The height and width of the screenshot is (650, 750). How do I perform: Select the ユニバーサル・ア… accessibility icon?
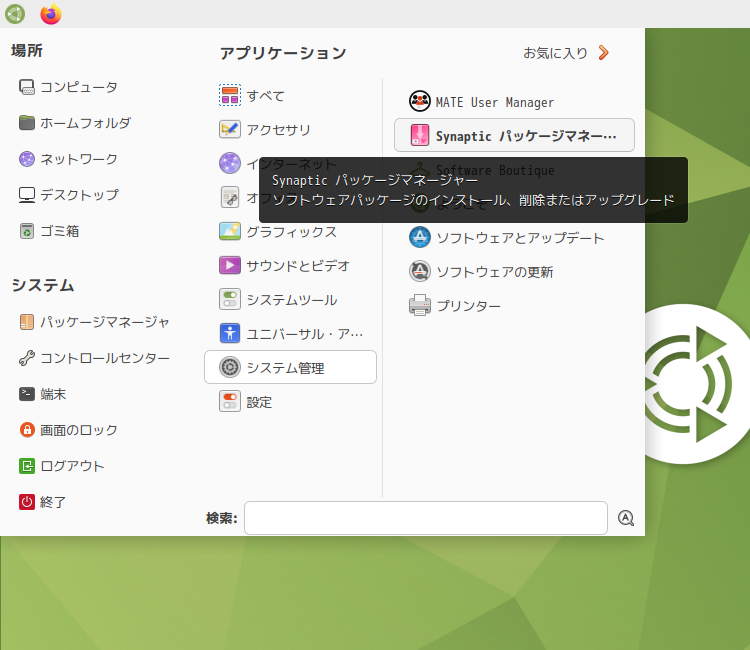pos(230,333)
